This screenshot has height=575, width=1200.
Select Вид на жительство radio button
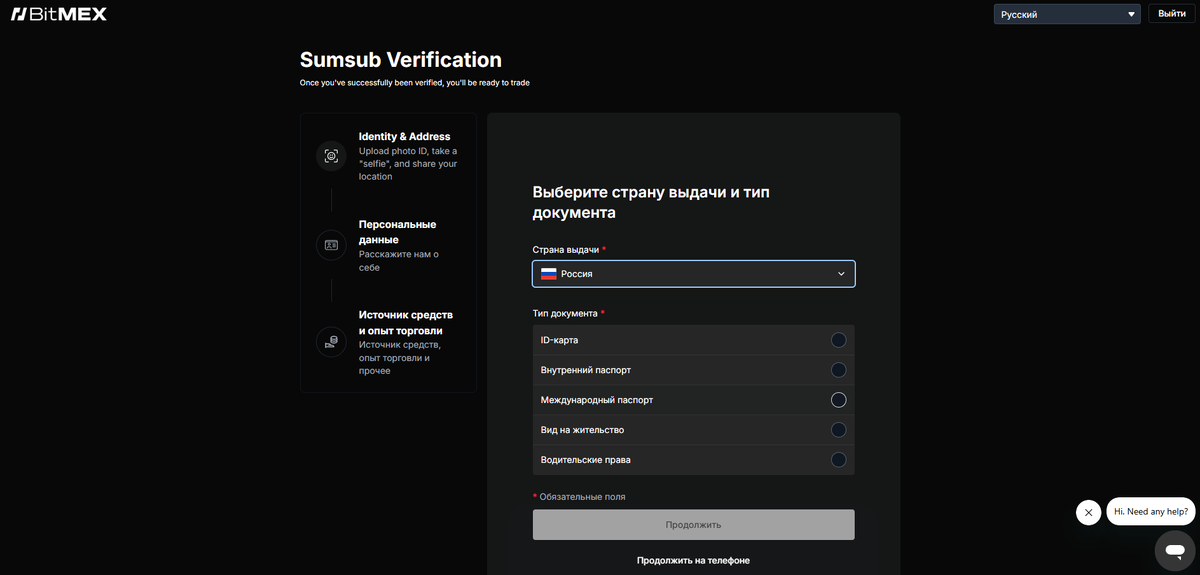(838, 430)
